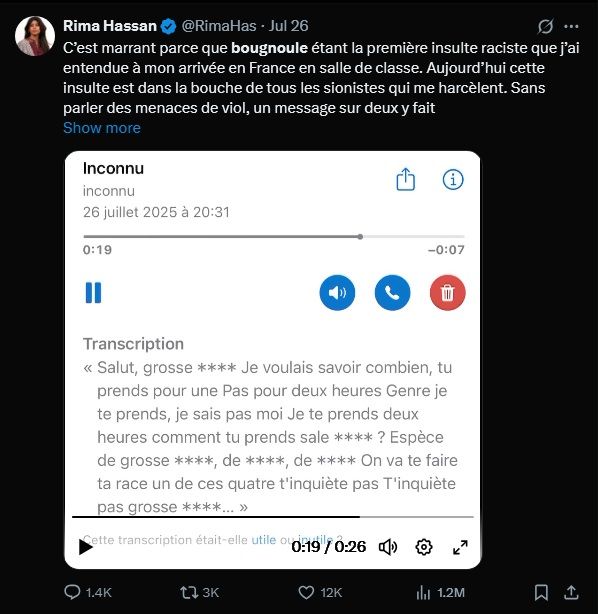
Task: Mute the video using the volume icon
Action: pos(388,547)
